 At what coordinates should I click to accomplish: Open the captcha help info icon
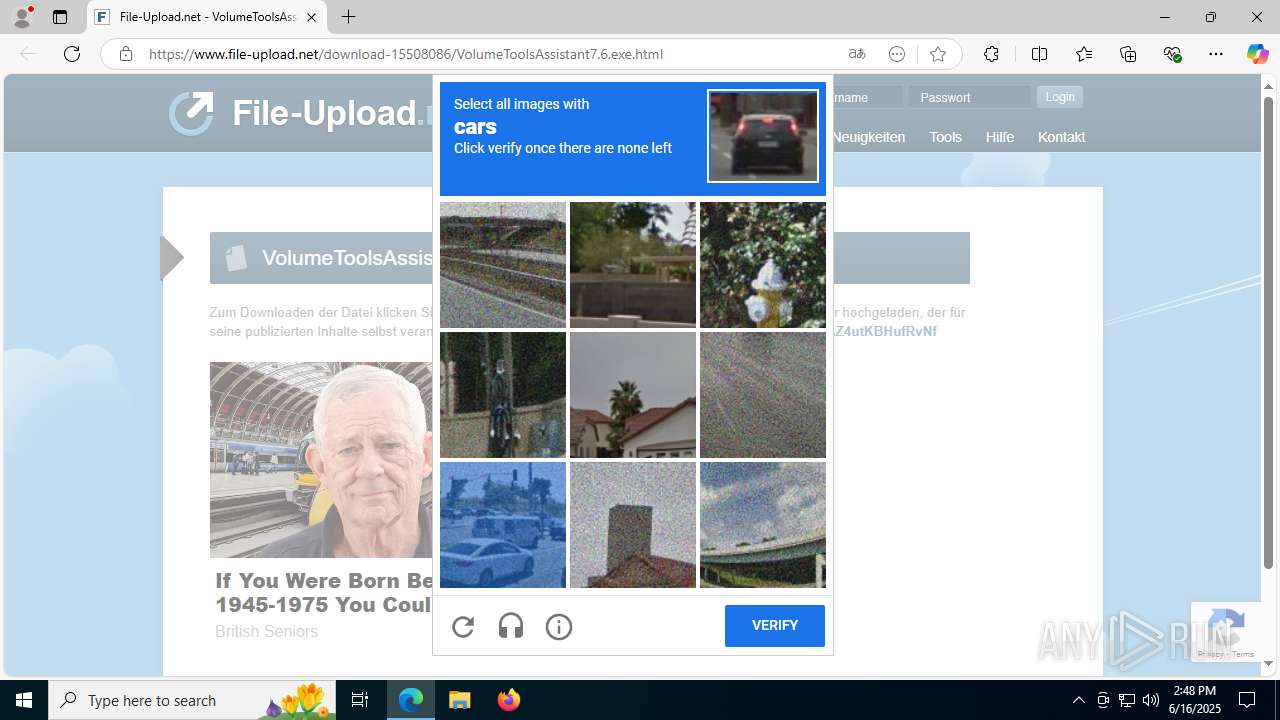[x=559, y=627]
